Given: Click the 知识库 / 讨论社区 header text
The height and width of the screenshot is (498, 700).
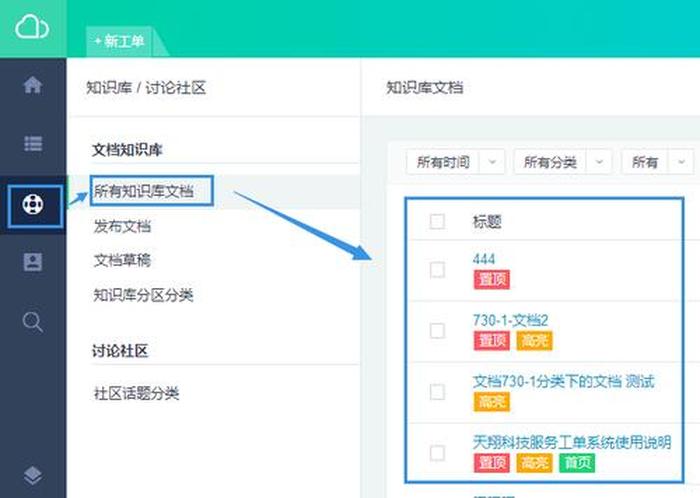Looking at the screenshot, I should pyautogui.click(x=146, y=87).
